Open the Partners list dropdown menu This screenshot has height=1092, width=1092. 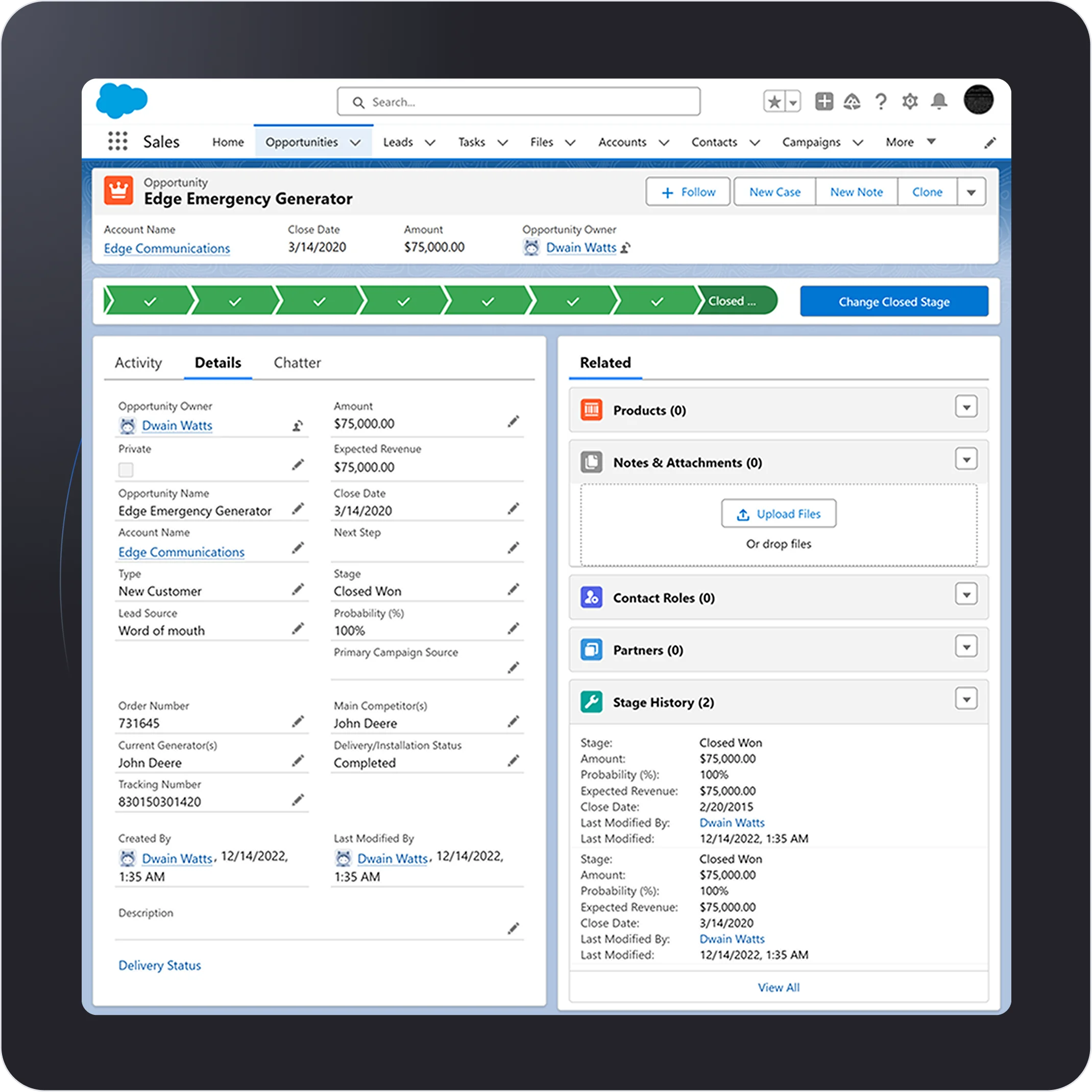coord(966,647)
